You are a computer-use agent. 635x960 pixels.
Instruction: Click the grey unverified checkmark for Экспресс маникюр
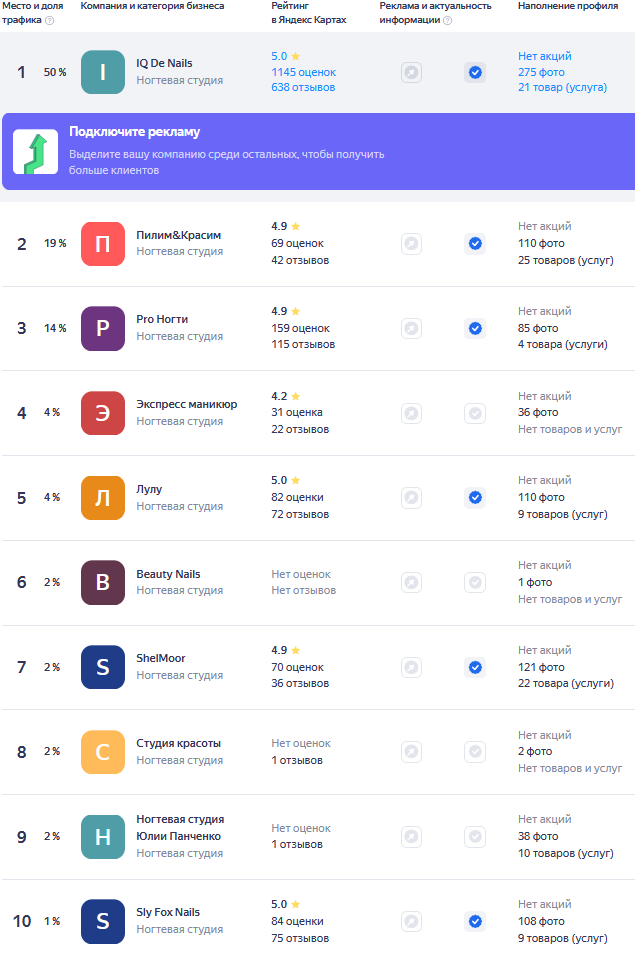pos(475,413)
